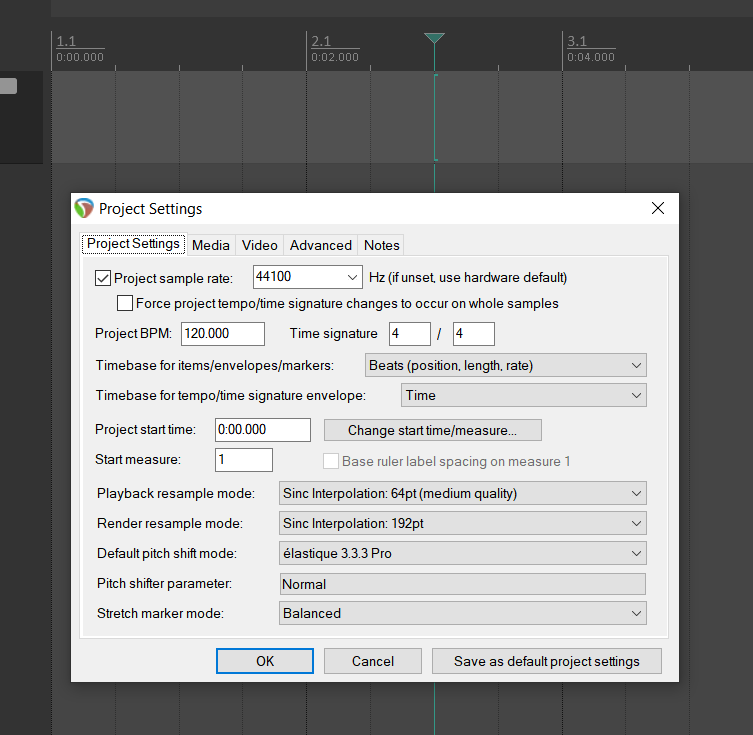Screen dimensions: 753x735
Task: Select the Project Settings tab
Action: click(133, 244)
